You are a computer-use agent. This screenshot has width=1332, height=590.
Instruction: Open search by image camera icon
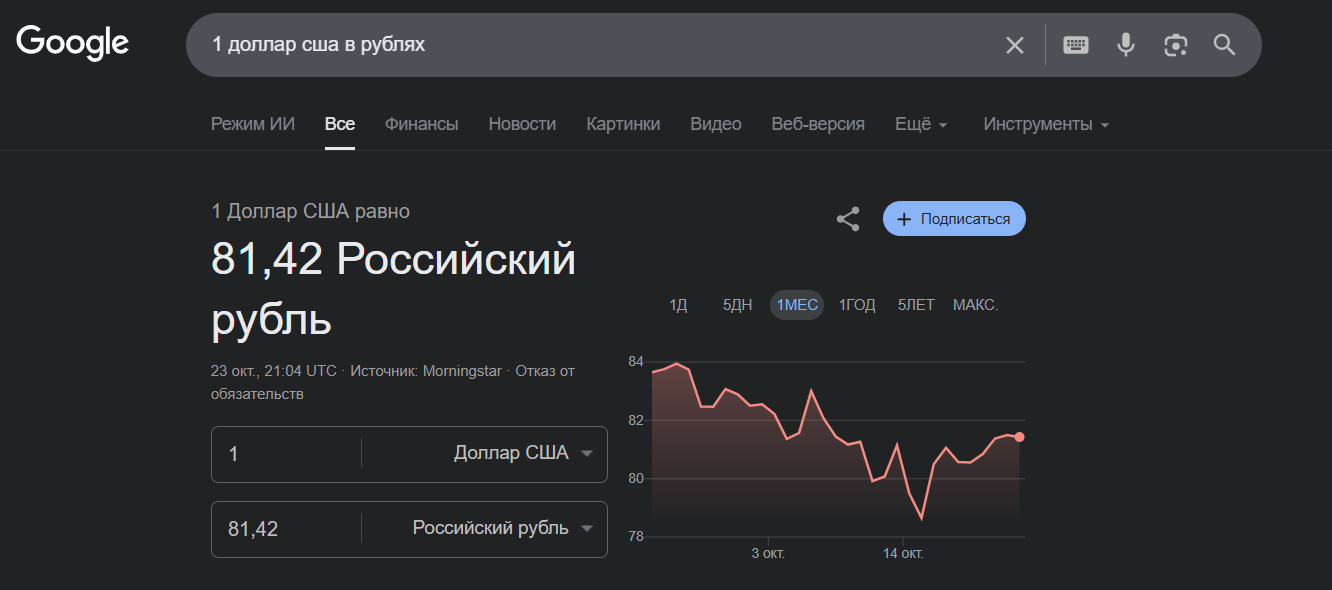pos(1175,45)
